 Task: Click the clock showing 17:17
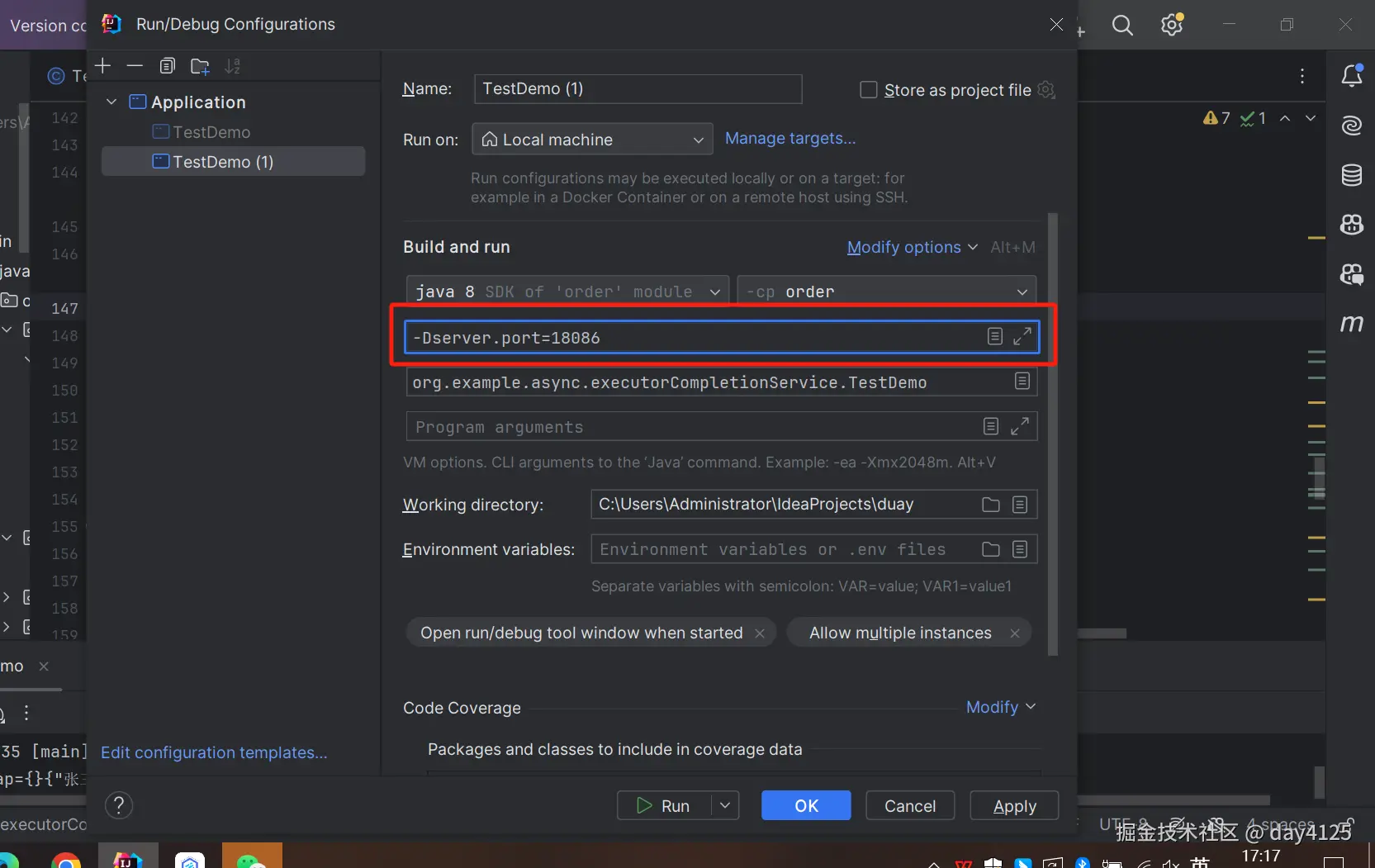[x=1261, y=856]
